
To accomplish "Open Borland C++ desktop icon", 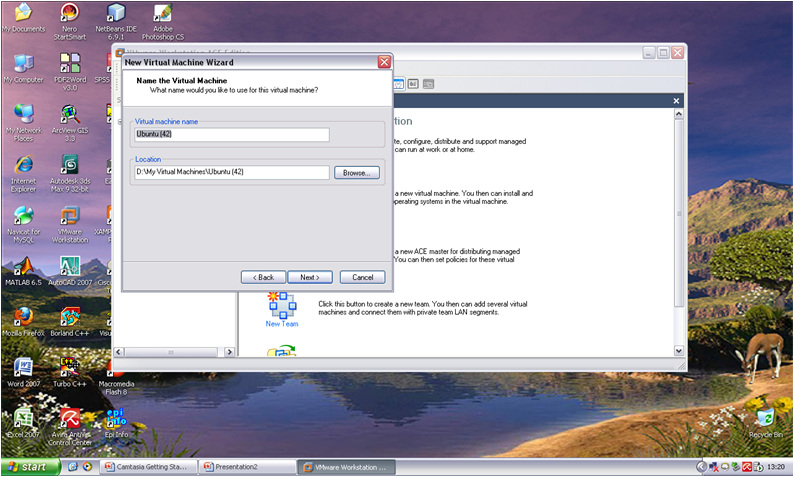I will point(70,322).
